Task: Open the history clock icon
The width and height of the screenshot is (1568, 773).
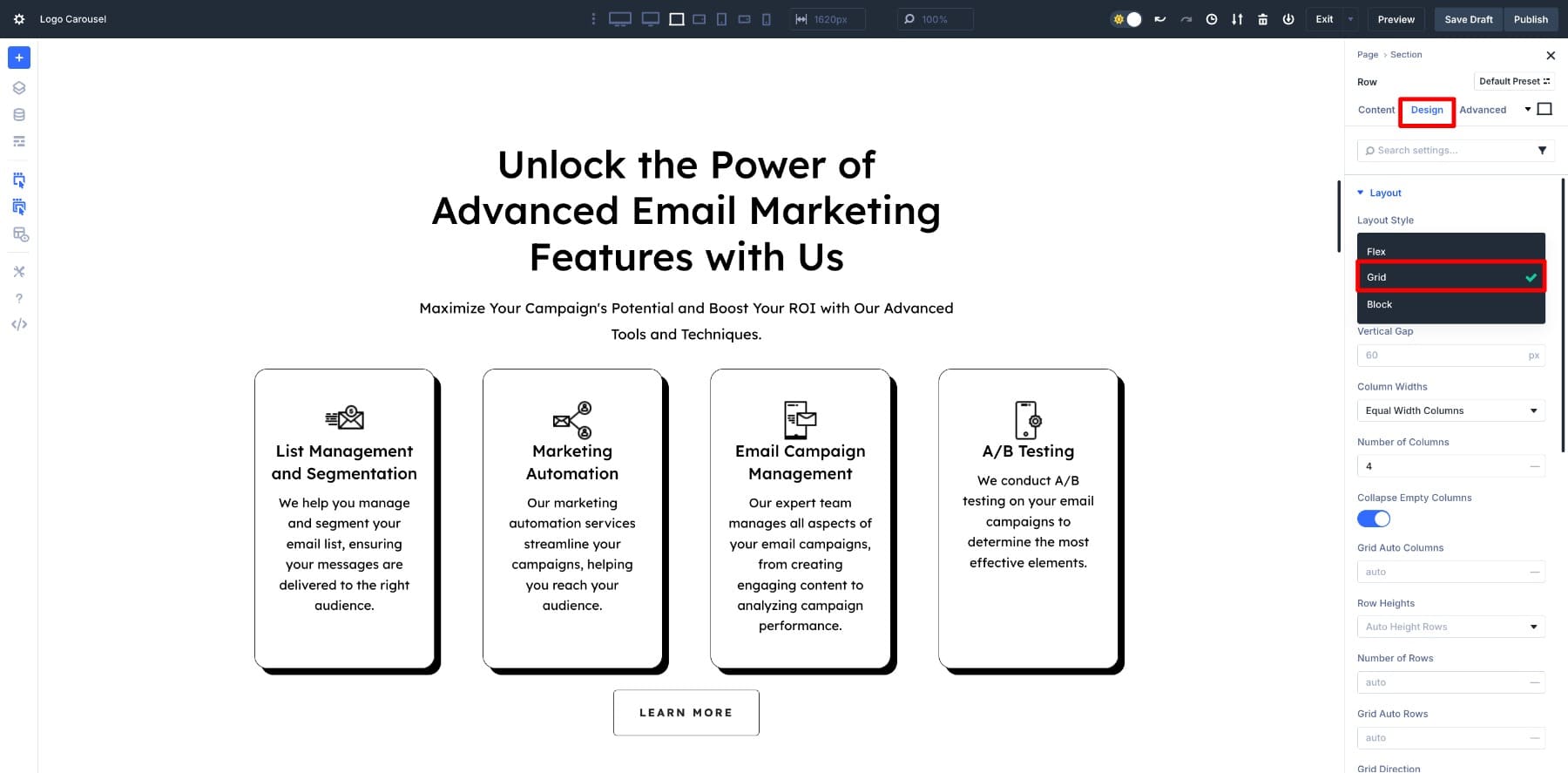Action: [x=1211, y=19]
